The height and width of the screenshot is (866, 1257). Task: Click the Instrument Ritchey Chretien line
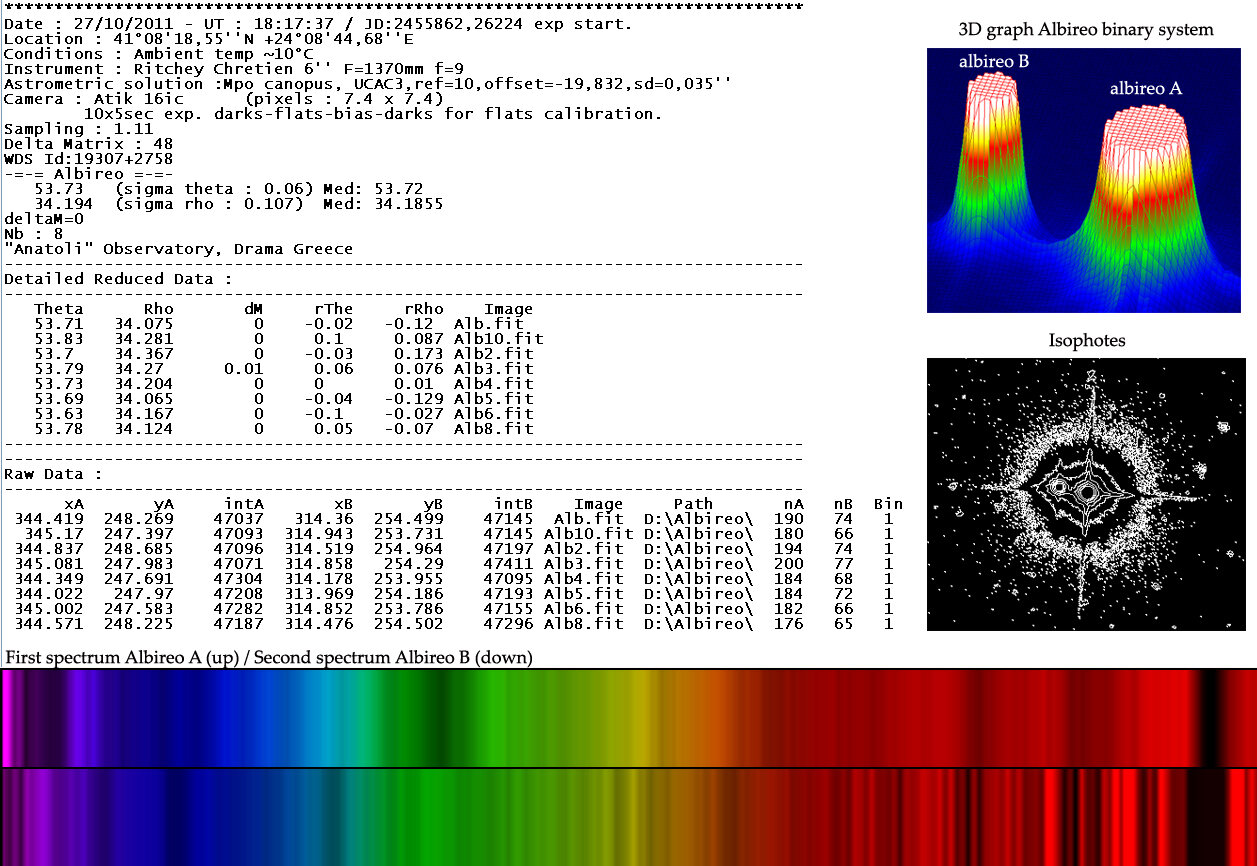click(233, 68)
